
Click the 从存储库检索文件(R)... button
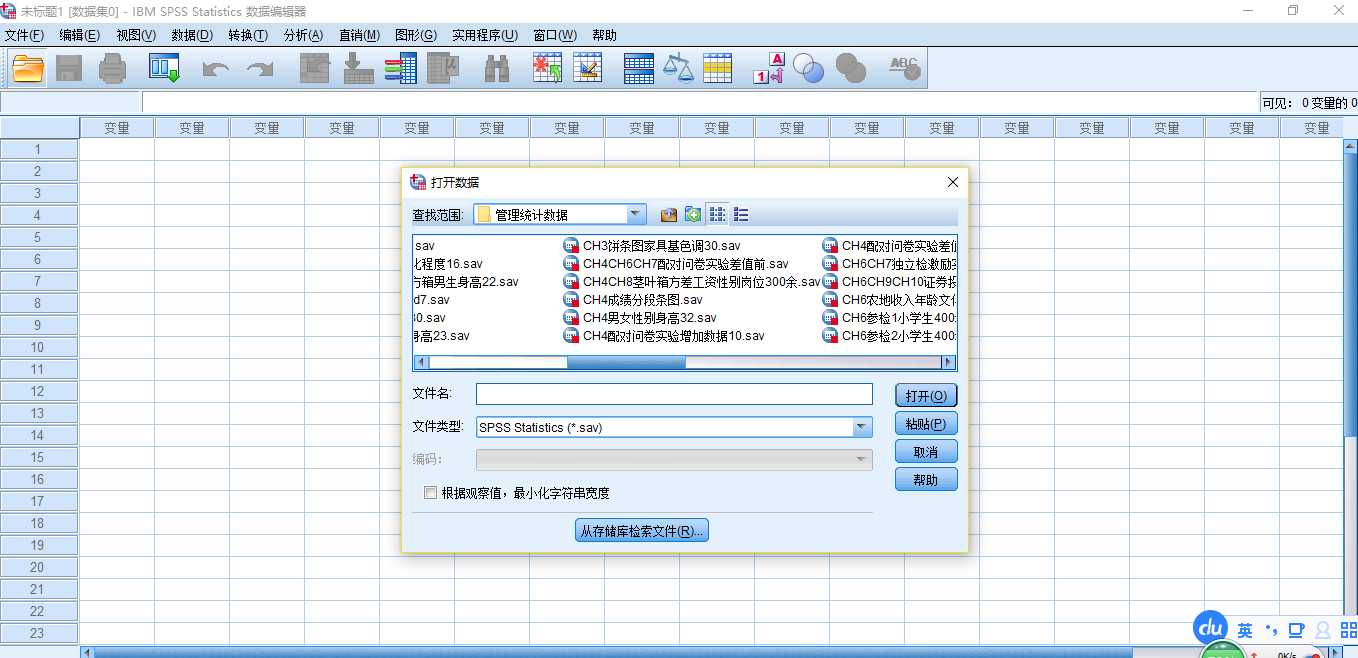642,531
